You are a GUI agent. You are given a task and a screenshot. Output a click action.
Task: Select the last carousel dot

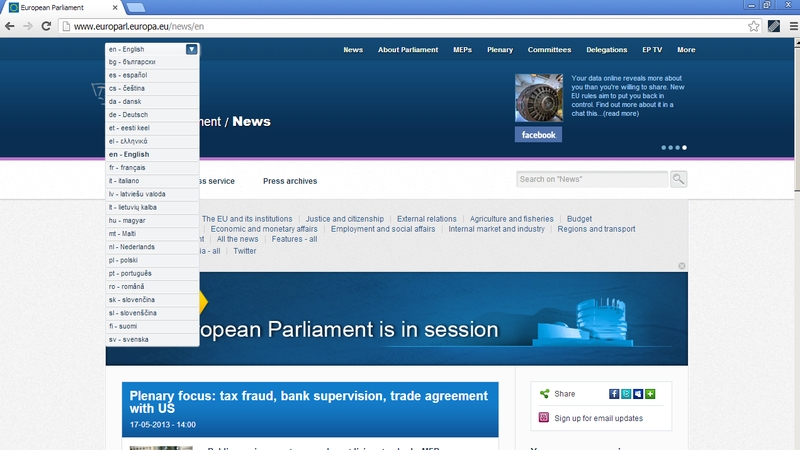(684, 147)
